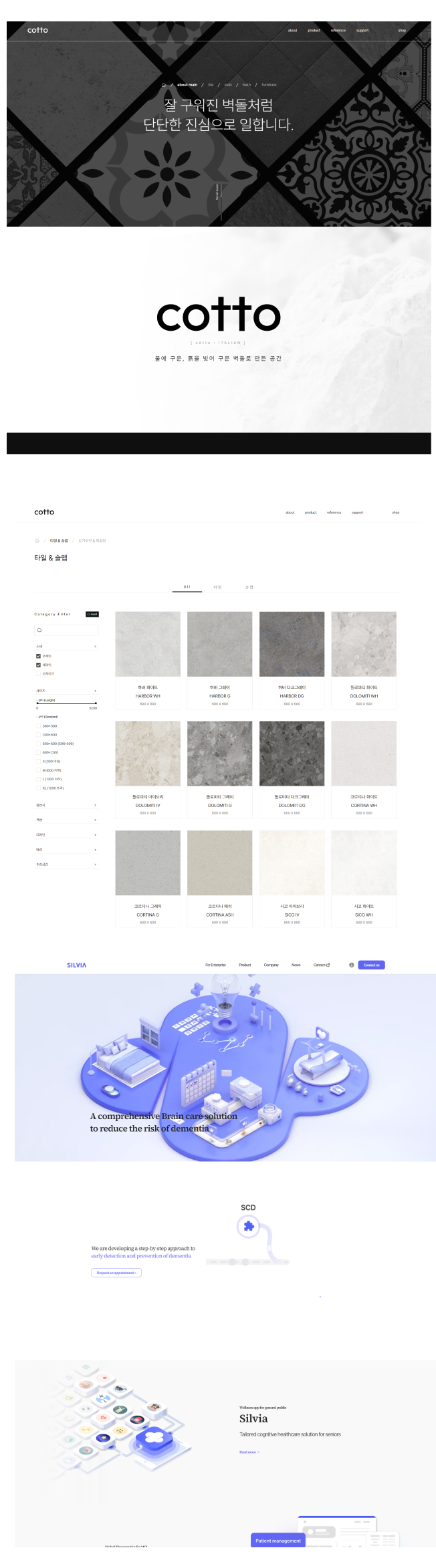This screenshot has width=436, height=1568.
Task: Click the magnifier icon in Category Filter search
Action: (39, 630)
